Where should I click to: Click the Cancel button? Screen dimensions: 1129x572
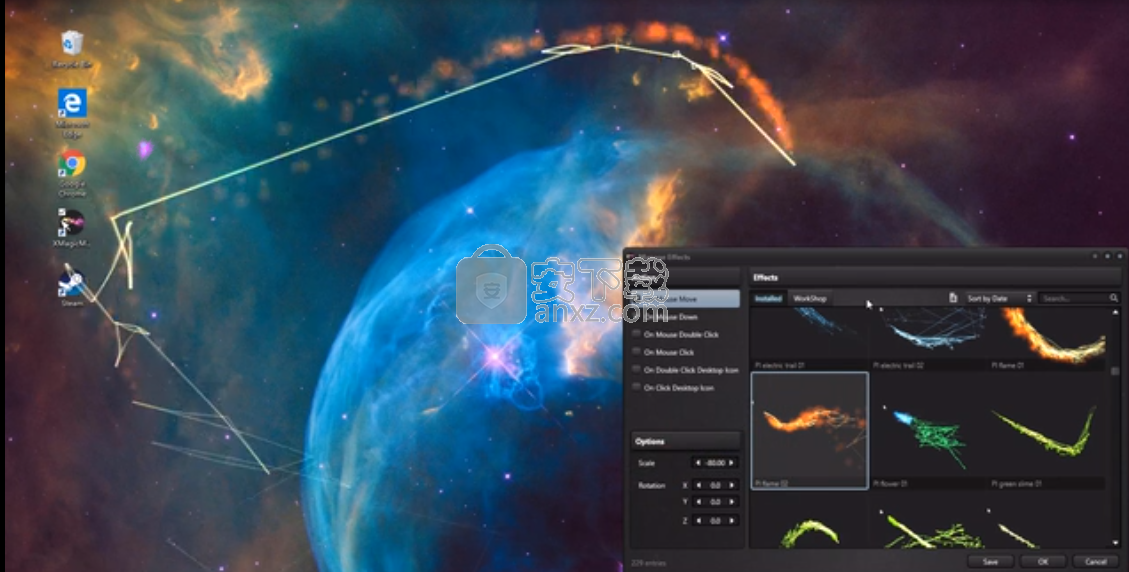pyautogui.click(x=1095, y=561)
